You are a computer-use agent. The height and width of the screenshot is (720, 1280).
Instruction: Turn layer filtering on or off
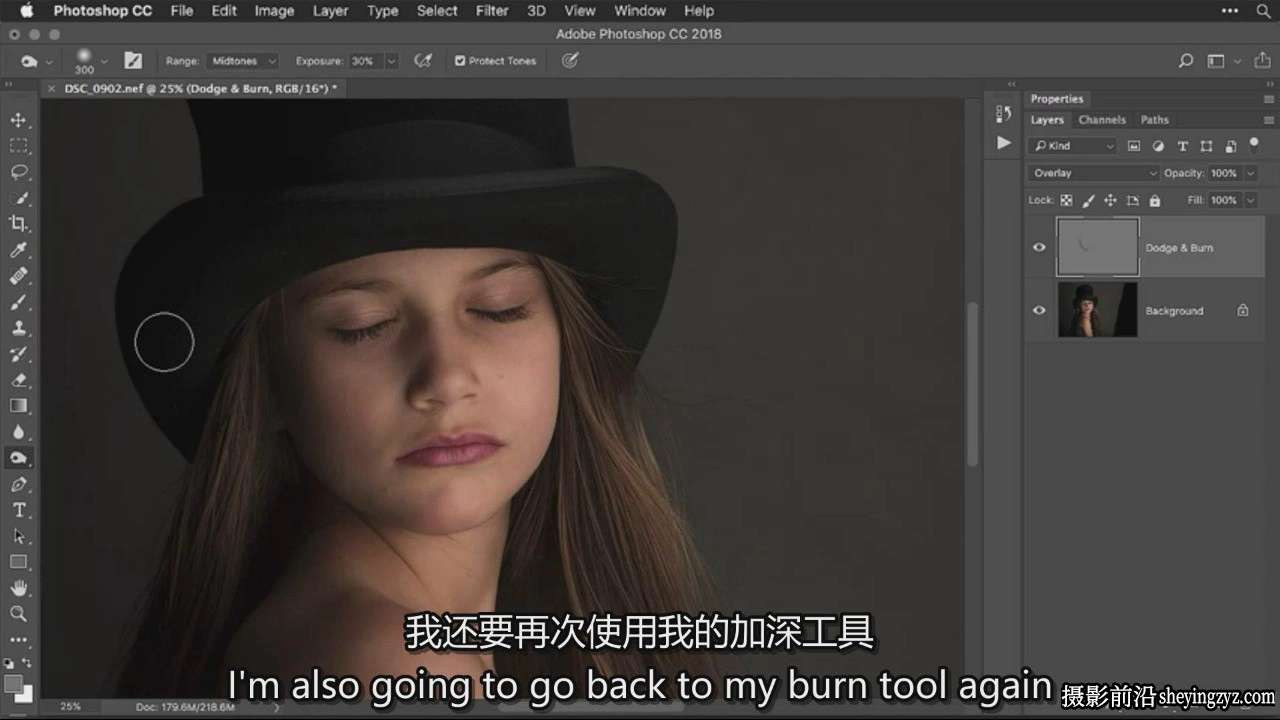pyautogui.click(x=1255, y=145)
